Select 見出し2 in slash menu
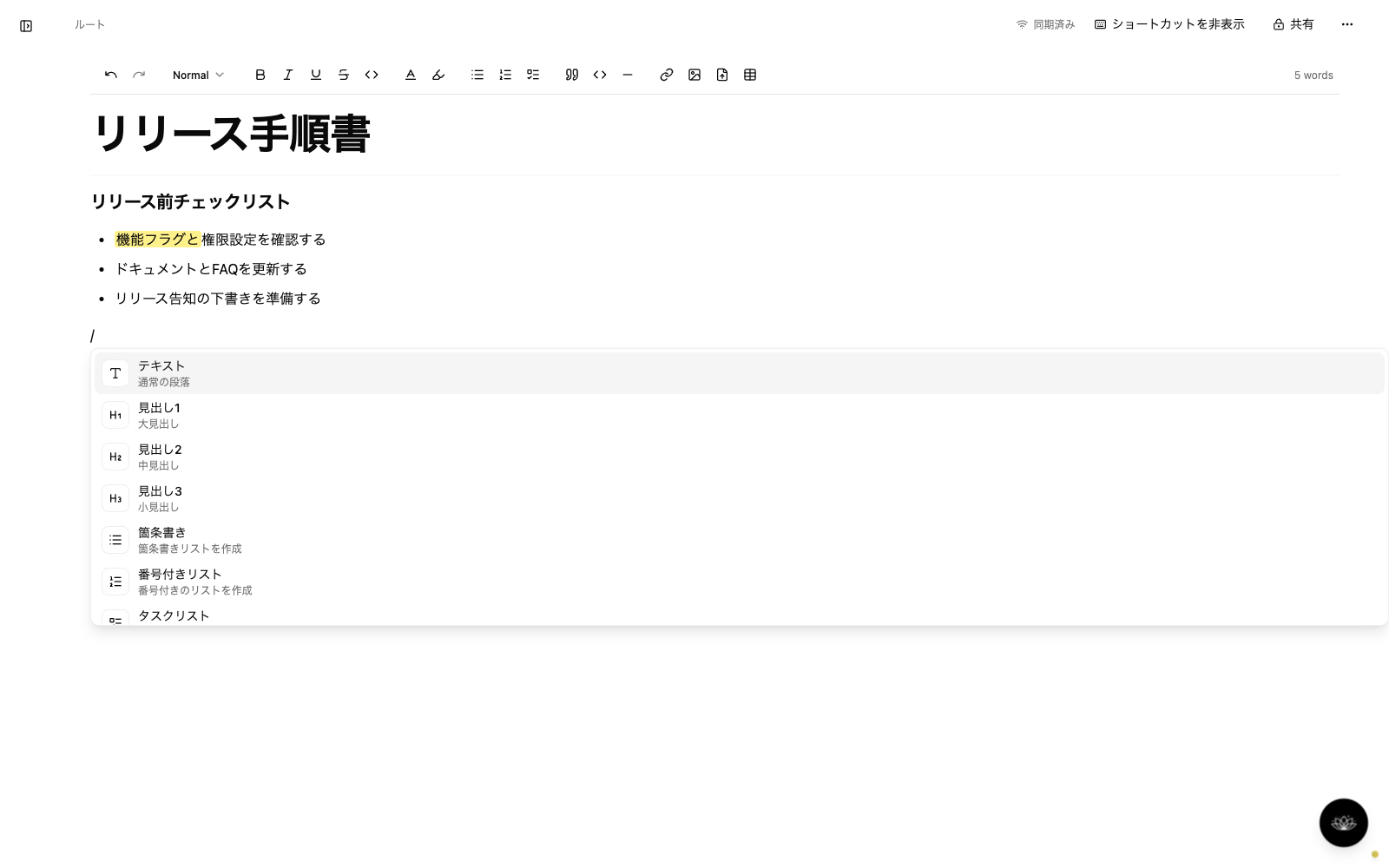 (739, 457)
